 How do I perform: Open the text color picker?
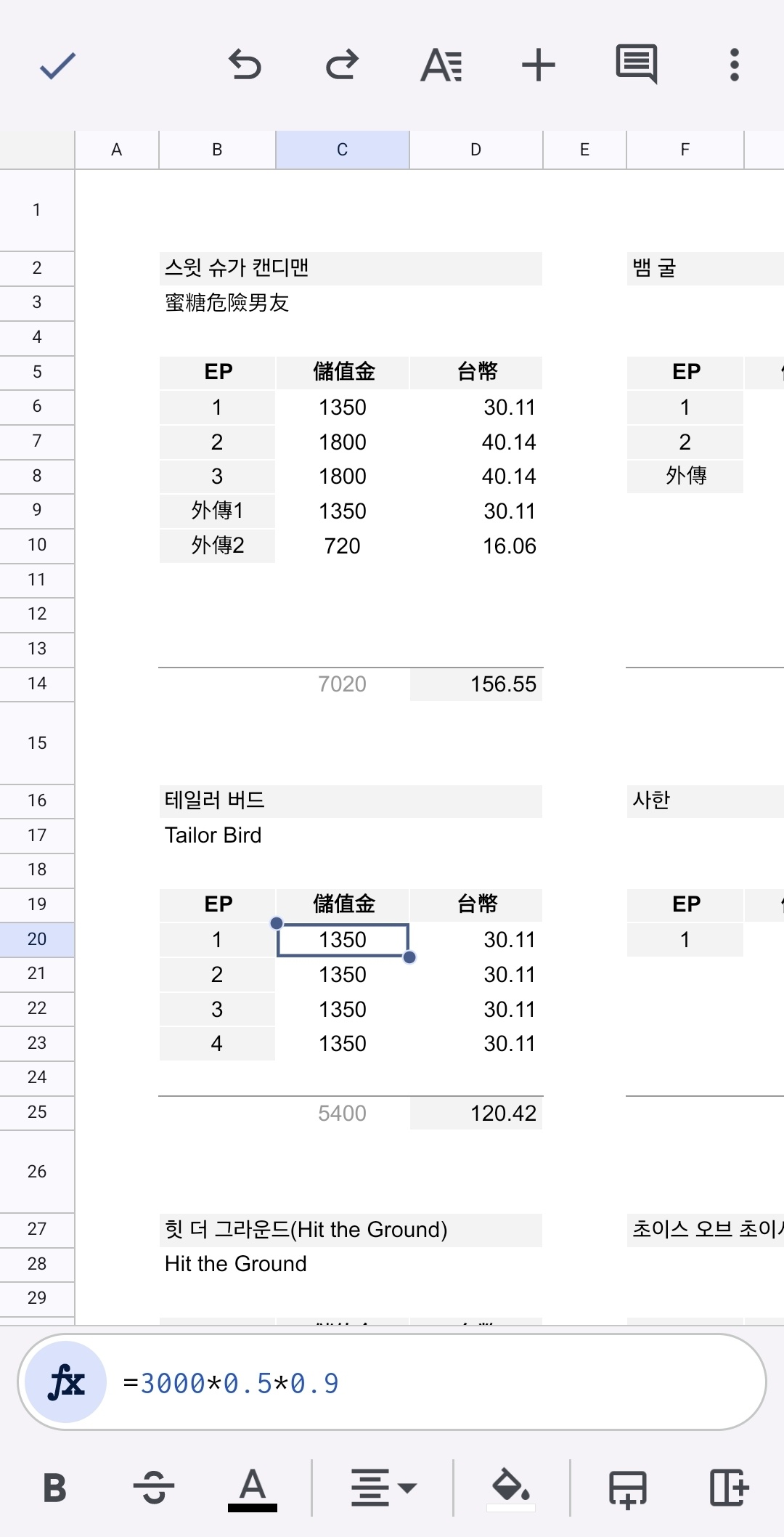(253, 1489)
